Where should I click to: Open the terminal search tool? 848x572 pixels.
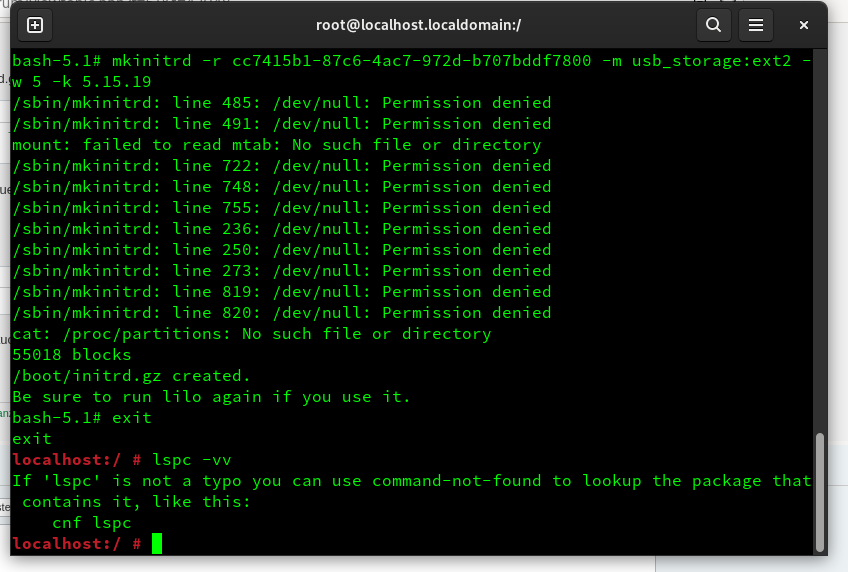tap(713, 25)
